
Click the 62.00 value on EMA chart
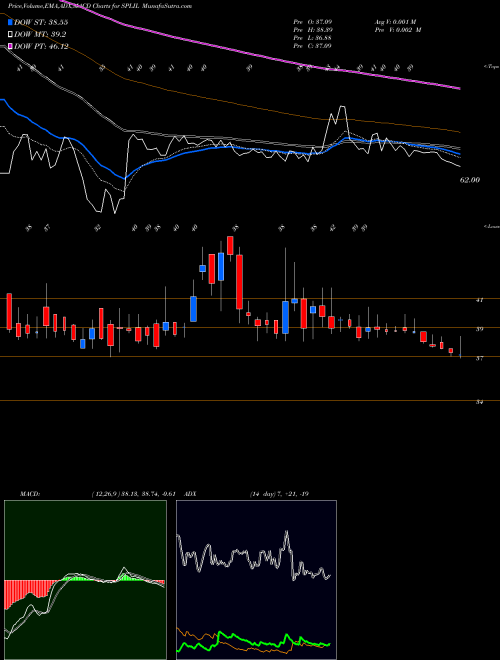click(470, 180)
